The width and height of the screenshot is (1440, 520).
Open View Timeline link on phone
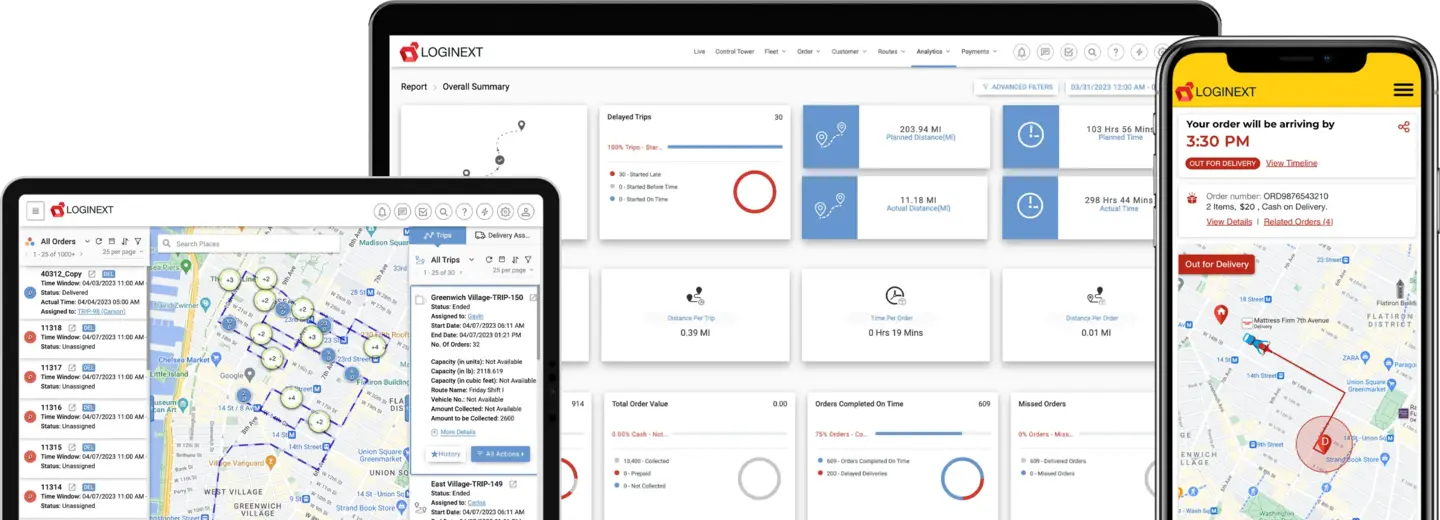pos(1291,163)
